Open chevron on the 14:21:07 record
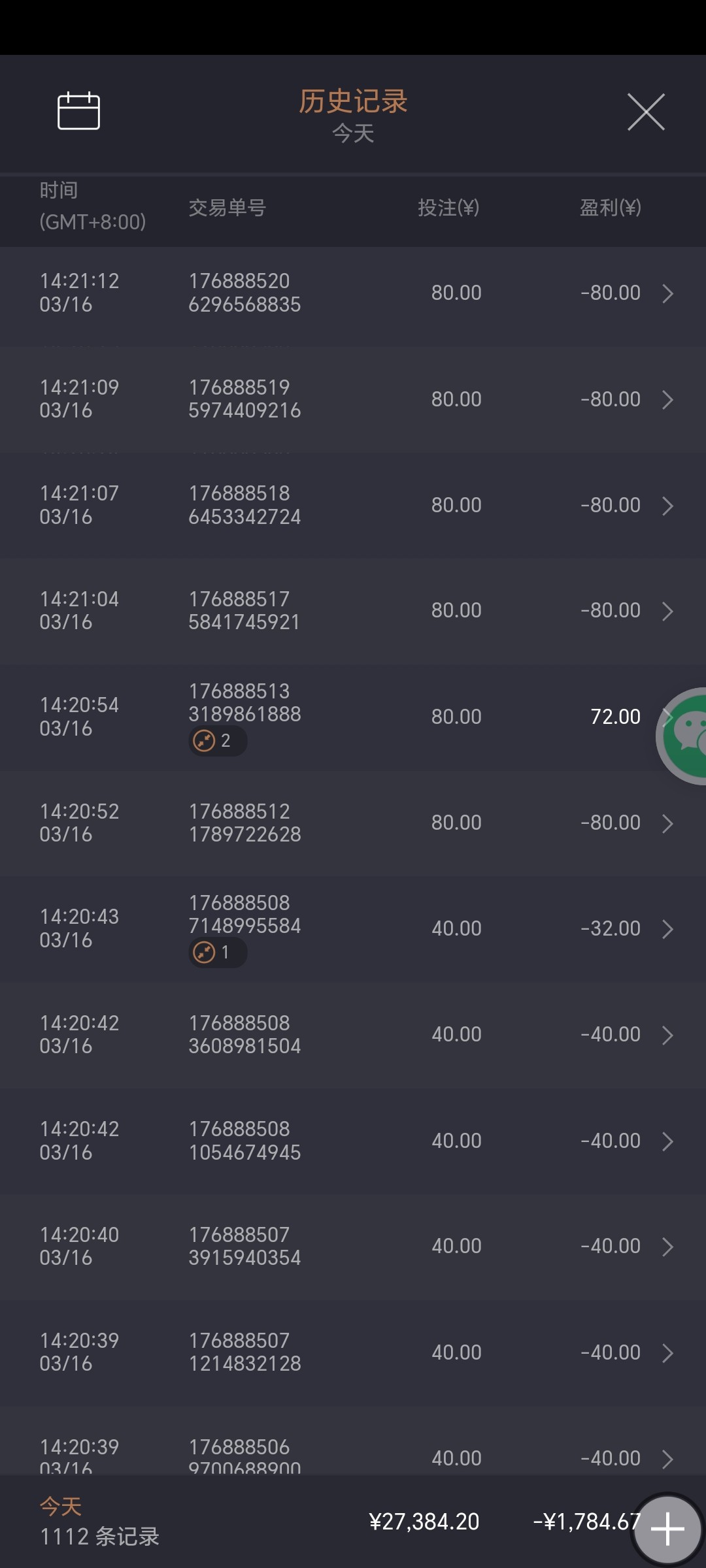 [667, 506]
